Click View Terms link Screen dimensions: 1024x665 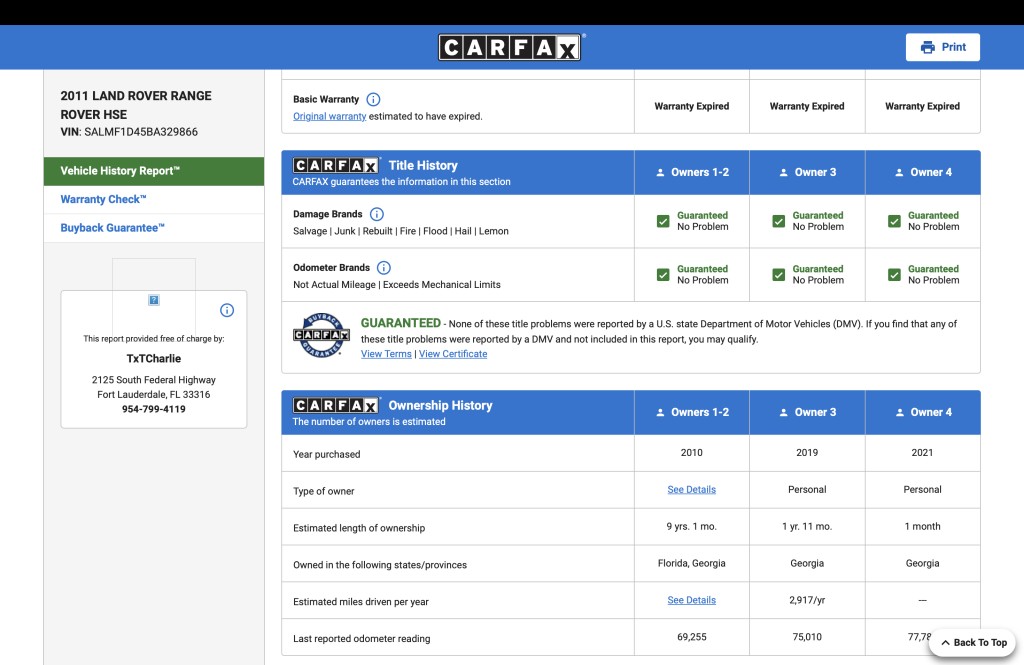point(386,354)
